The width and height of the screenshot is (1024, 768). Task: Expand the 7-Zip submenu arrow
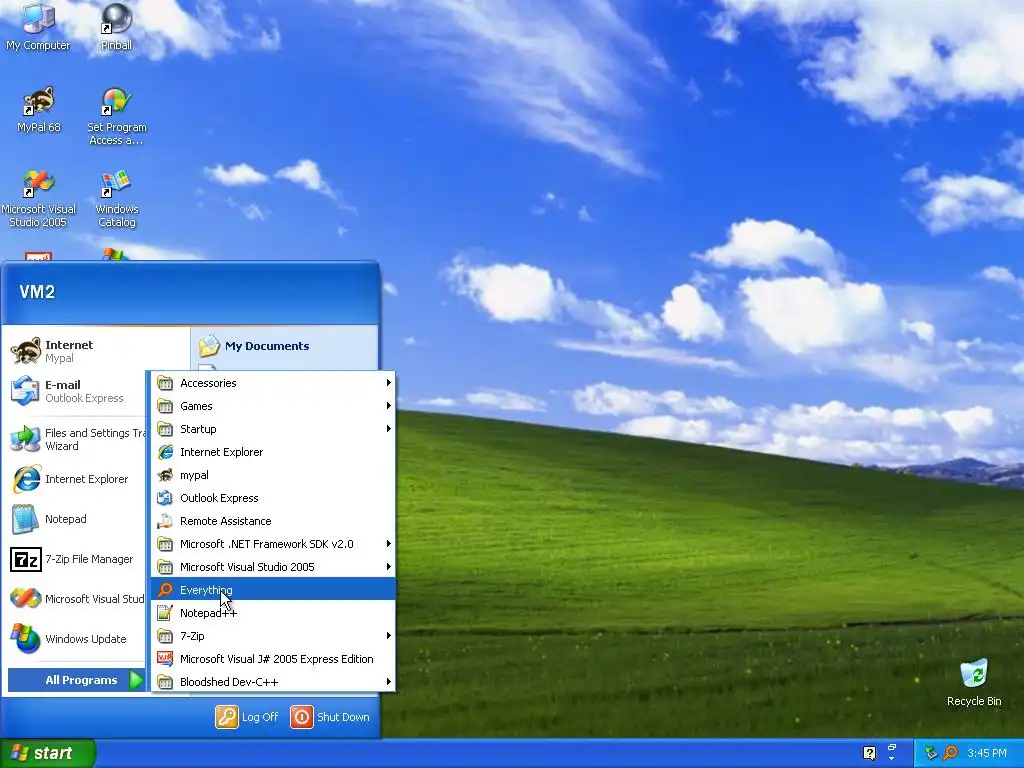[x=389, y=635]
